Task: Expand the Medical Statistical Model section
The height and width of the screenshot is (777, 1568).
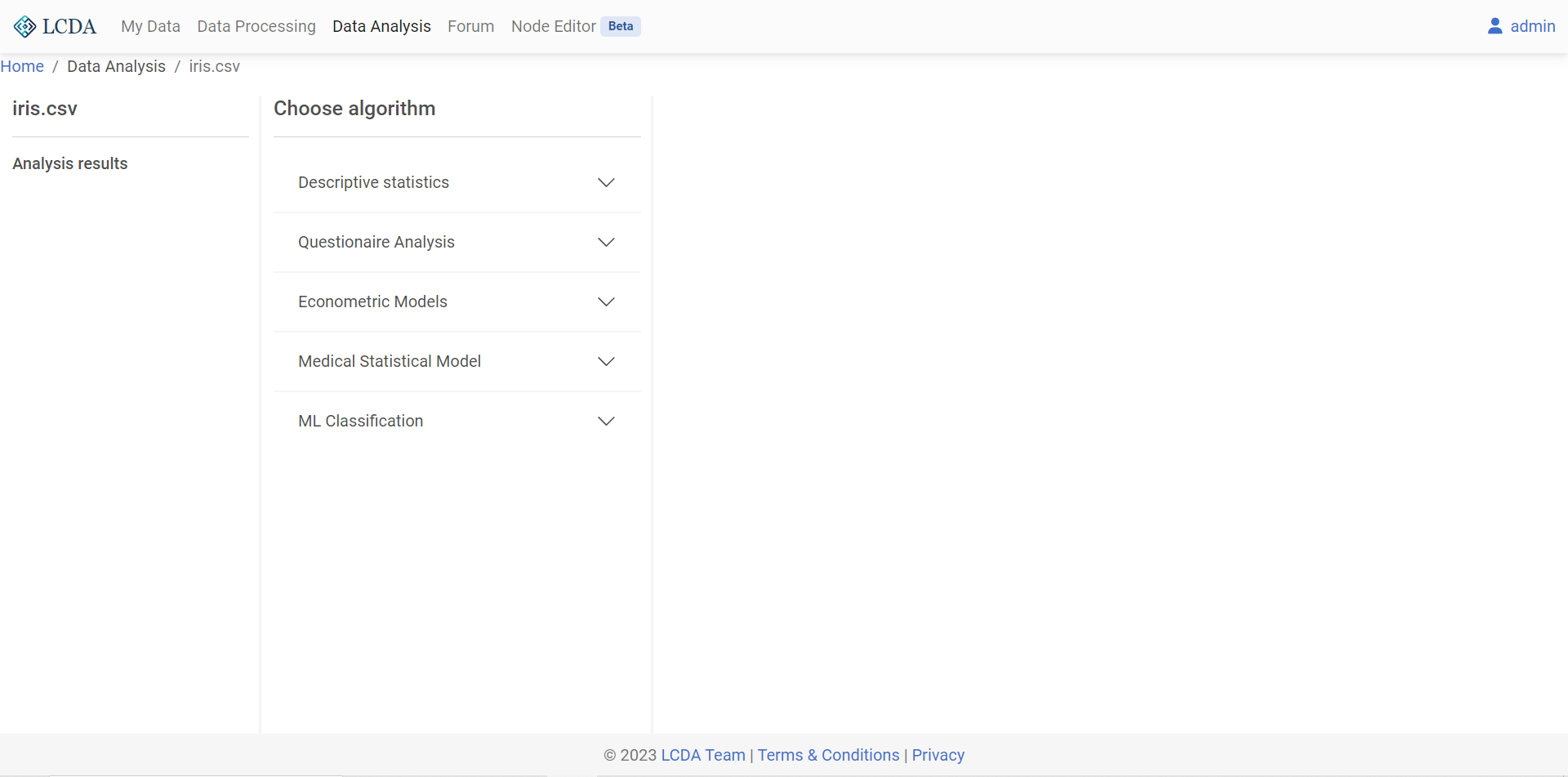Action: pyautogui.click(x=606, y=361)
